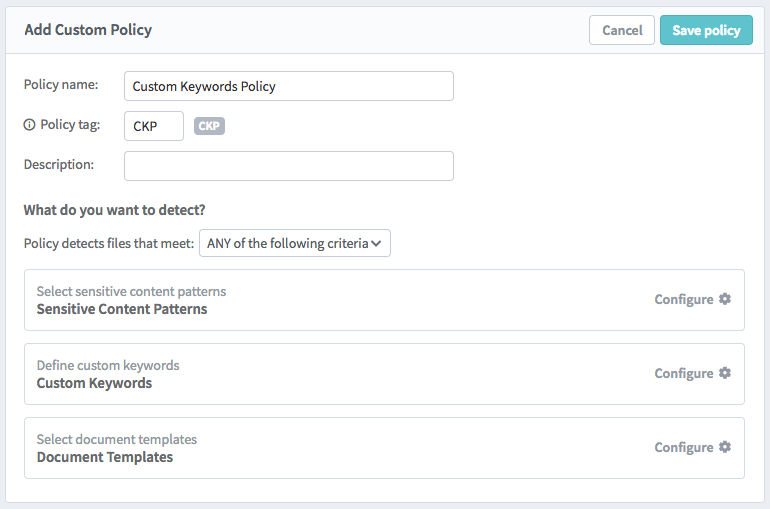Open the ANY of the following criteria dropdown
Viewport: 770px width, 509px height.
(x=295, y=243)
